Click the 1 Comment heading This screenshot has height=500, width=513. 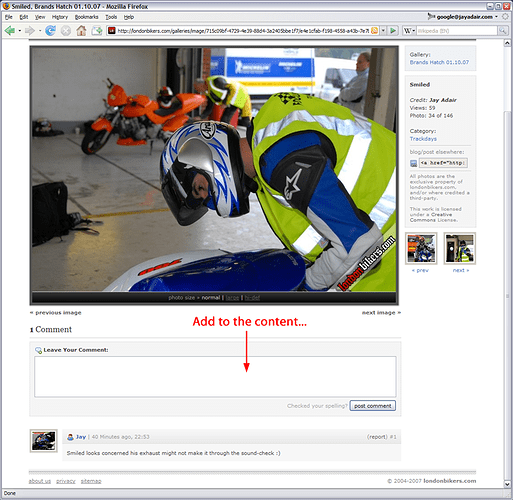pos(51,329)
